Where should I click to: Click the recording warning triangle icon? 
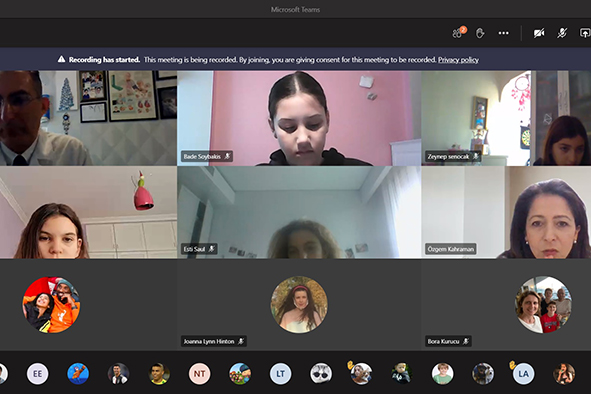click(x=61, y=59)
